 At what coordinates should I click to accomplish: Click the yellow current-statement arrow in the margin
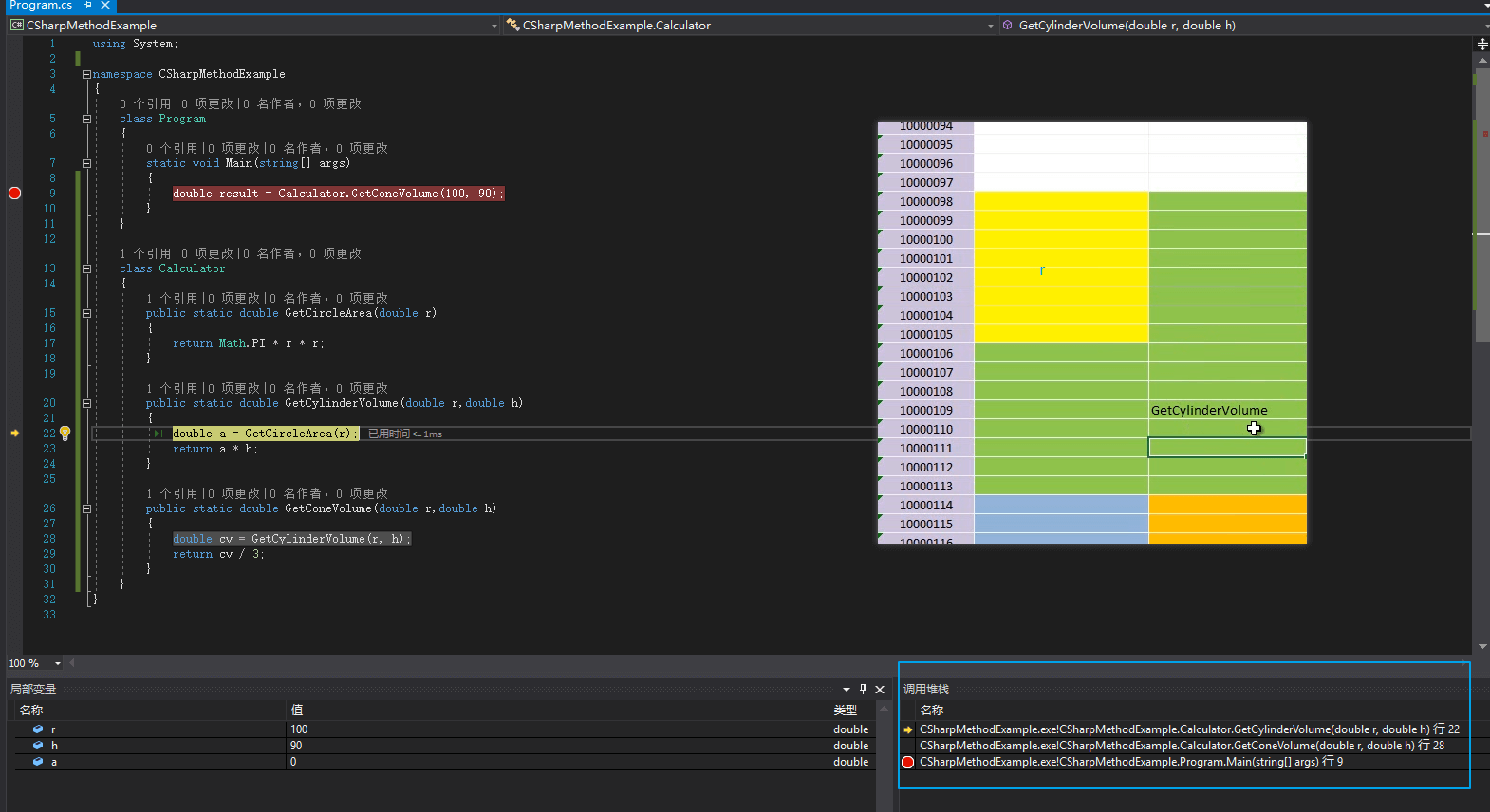[14, 434]
